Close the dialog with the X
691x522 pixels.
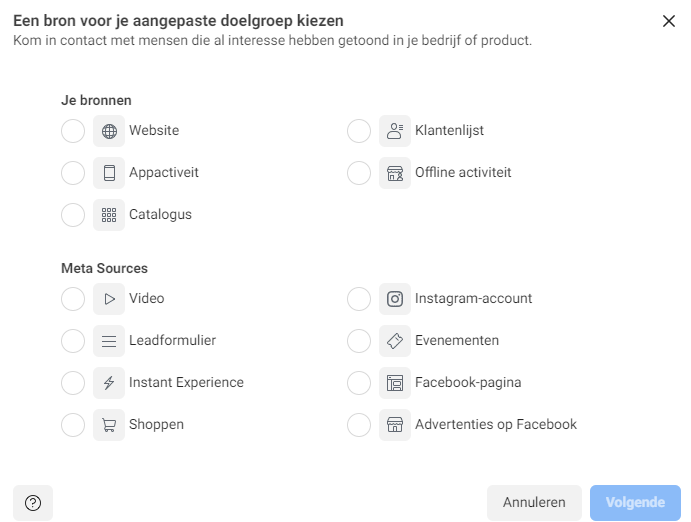pyautogui.click(x=669, y=21)
